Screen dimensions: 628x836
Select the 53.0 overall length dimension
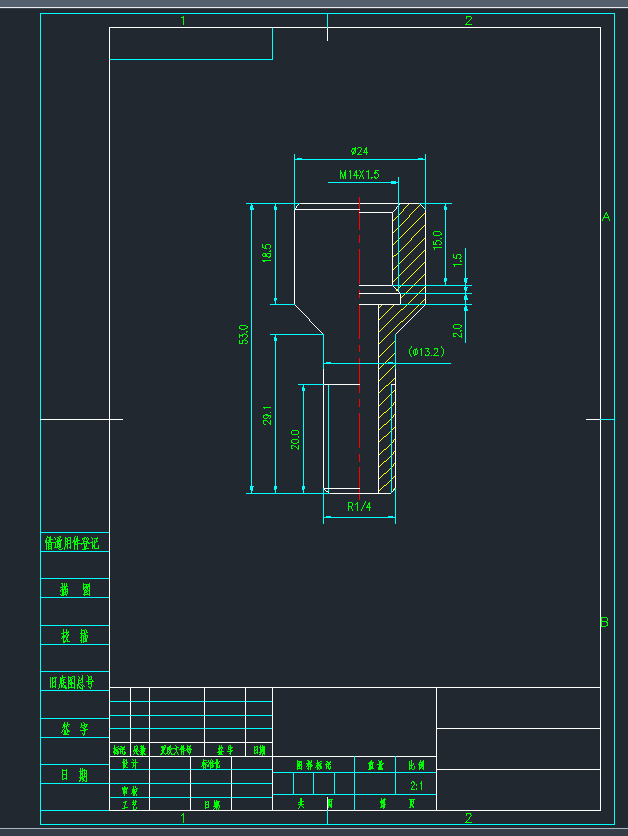[x=243, y=335]
